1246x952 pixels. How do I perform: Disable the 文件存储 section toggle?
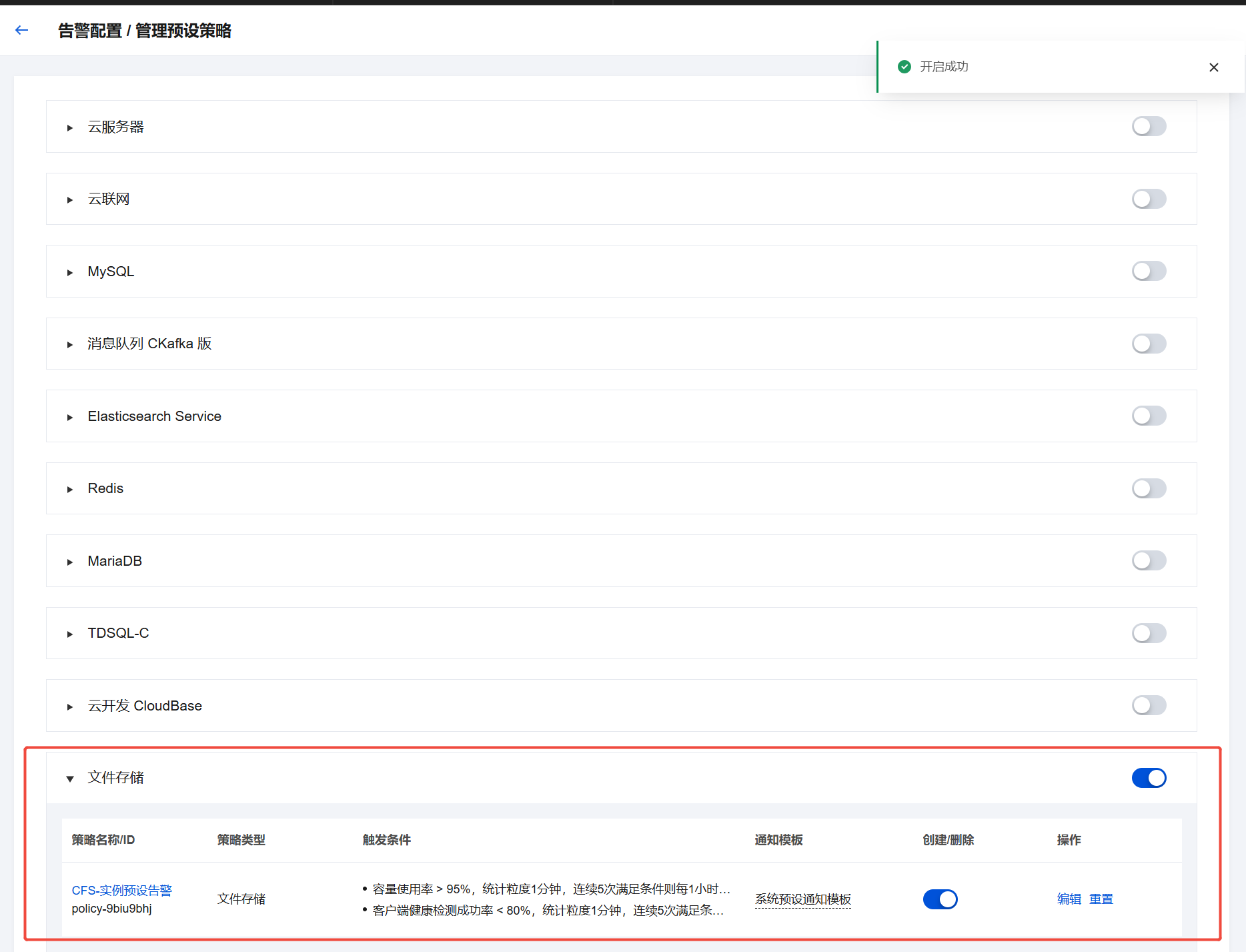click(x=1148, y=778)
